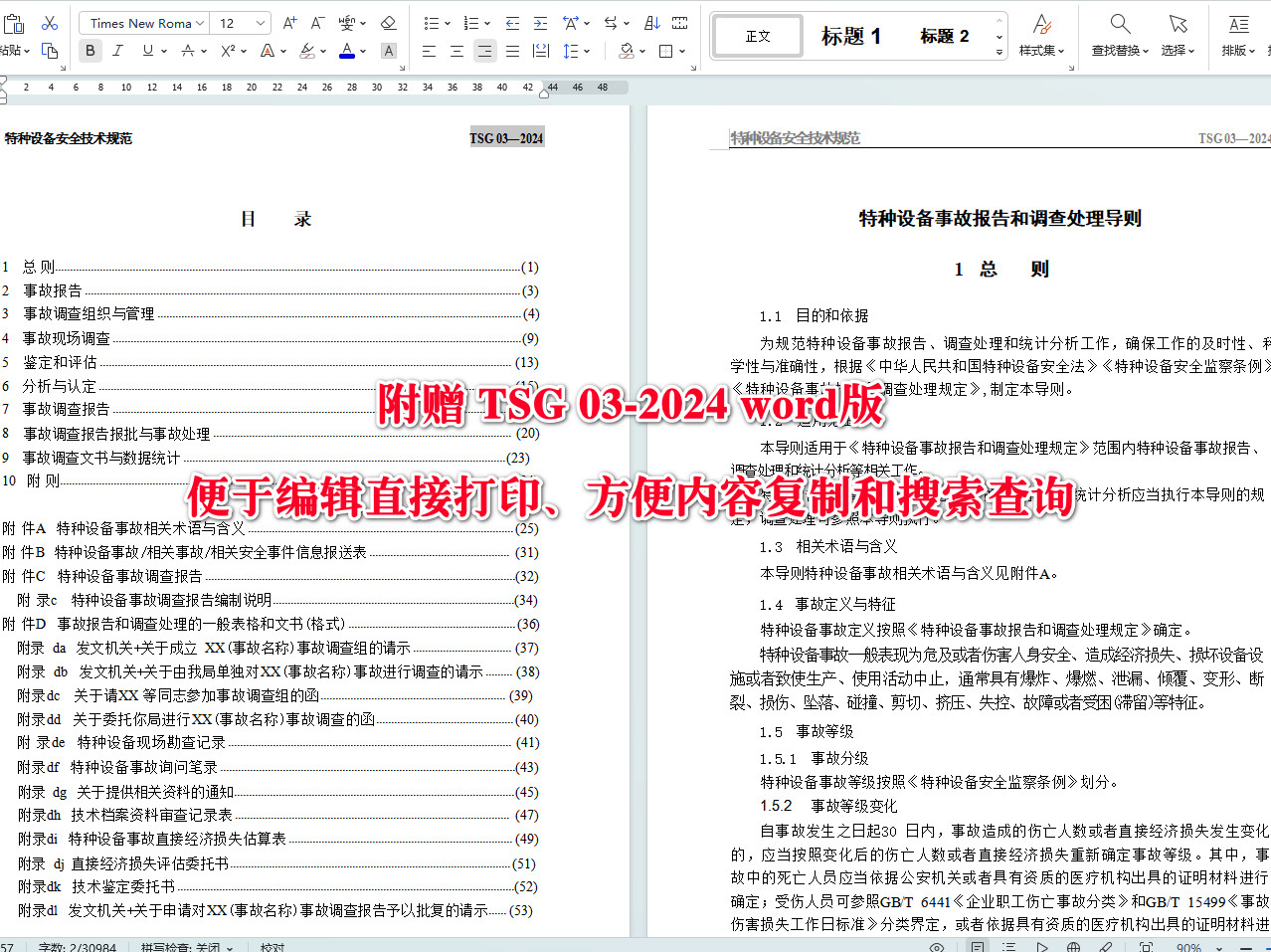Justify the paragraph text

click(x=512, y=51)
